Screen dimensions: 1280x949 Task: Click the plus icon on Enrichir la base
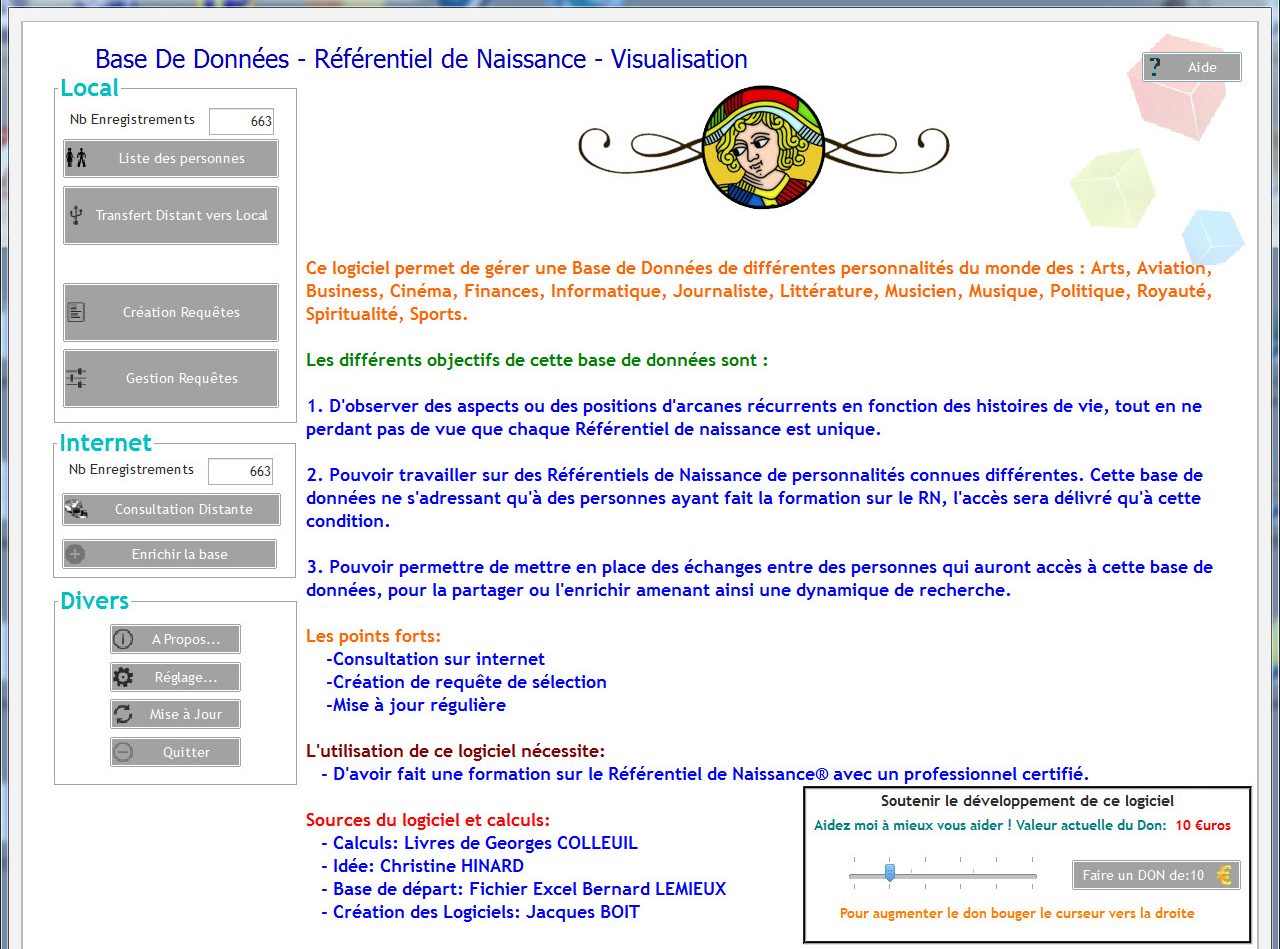76,554
